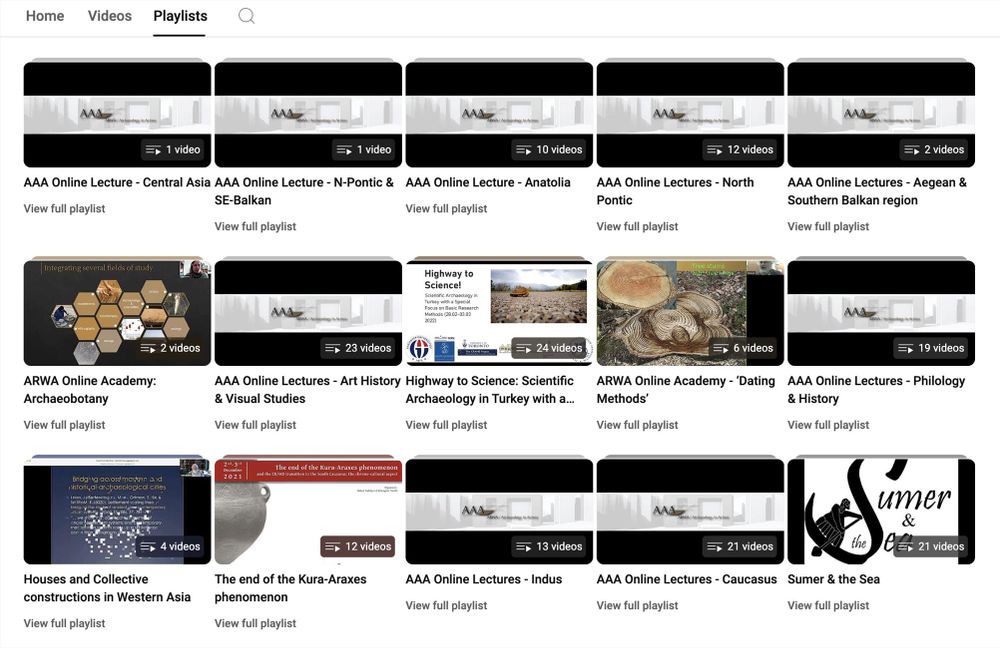Image resolution: width=1000 pixels, height=648 pixels.
Task: Click the channel search magnifier icon
Action: coord(246,16)
